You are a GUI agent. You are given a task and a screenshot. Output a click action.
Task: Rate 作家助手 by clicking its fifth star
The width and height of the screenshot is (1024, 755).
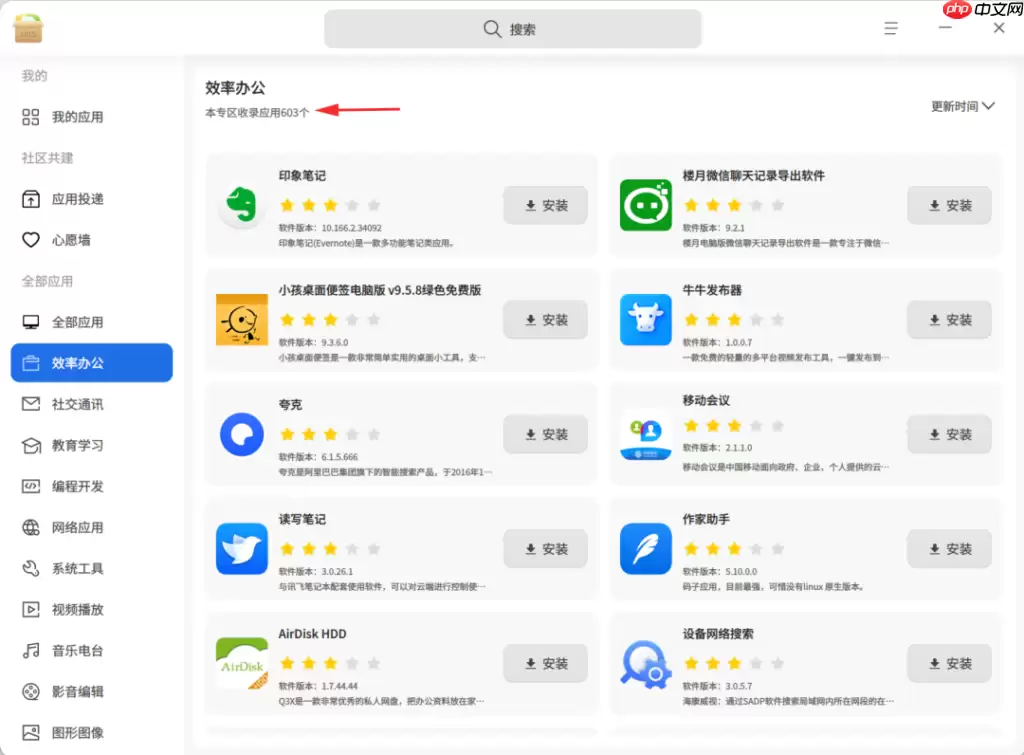tap(778, 548)
